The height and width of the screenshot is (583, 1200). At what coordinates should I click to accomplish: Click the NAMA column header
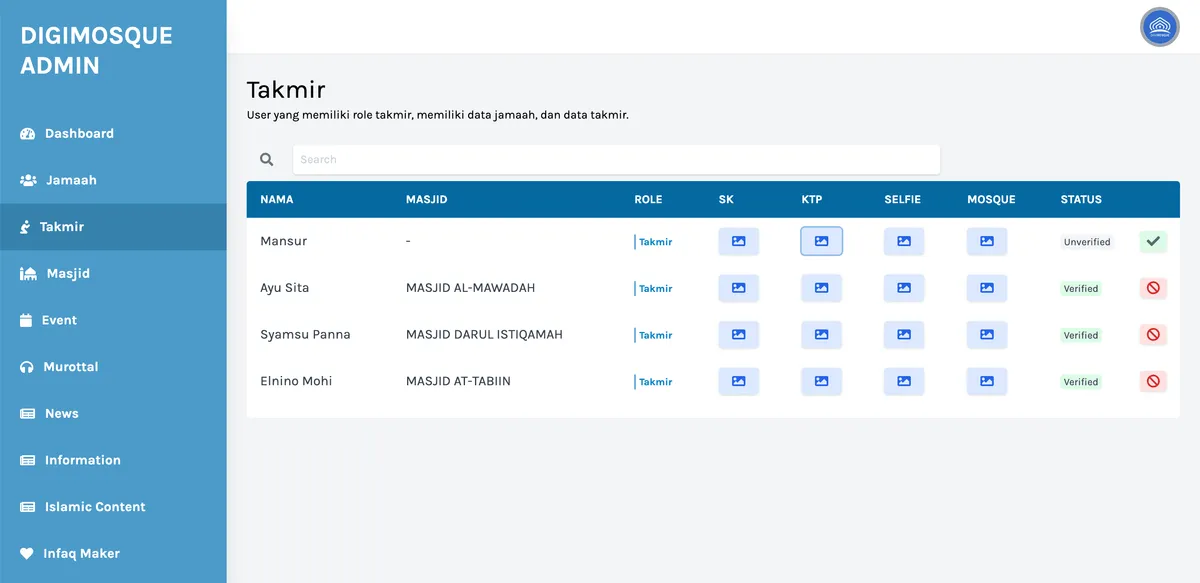(x=277, y=199)
